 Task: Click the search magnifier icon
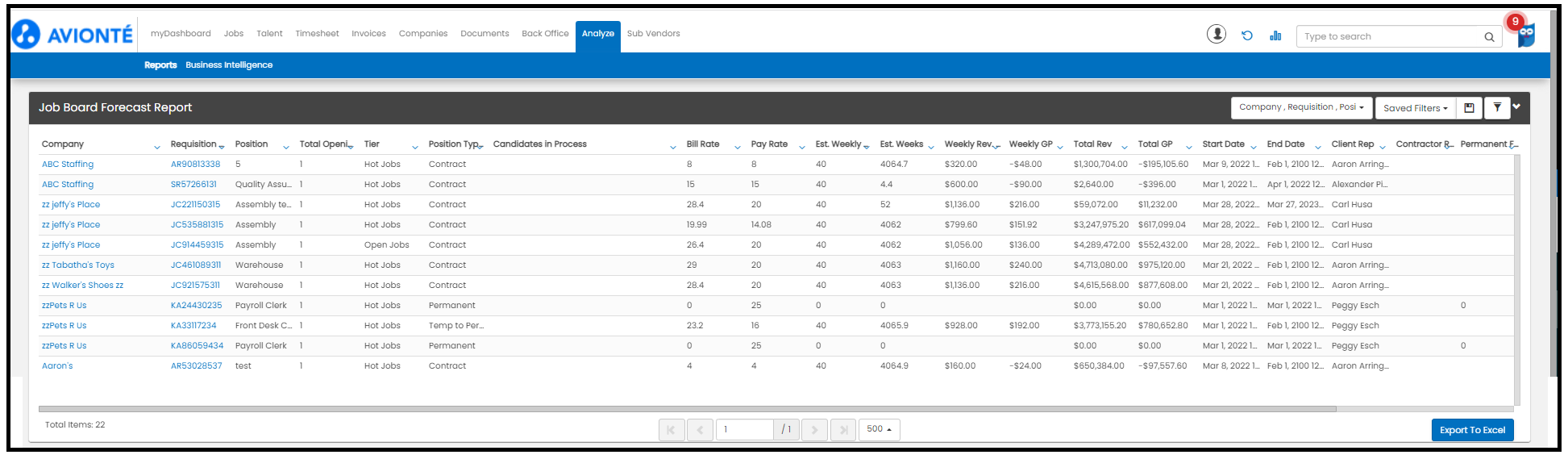(1489, 37)
